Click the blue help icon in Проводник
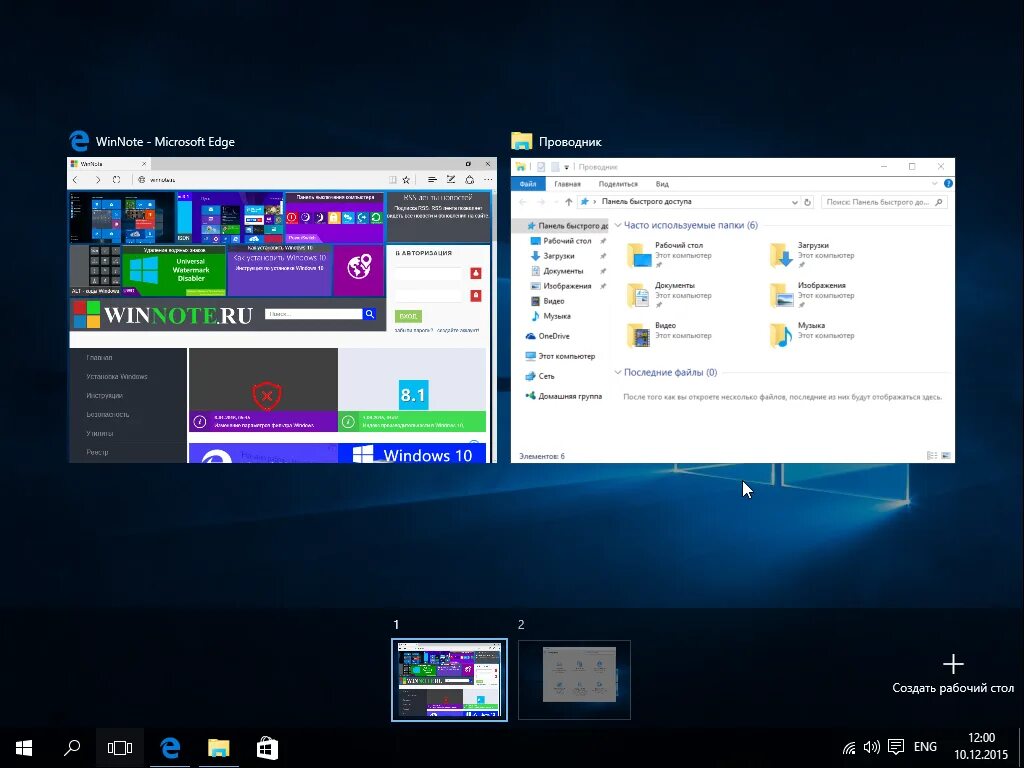Viewport: 1024px width, 768px height. click(x=948, y=184)
